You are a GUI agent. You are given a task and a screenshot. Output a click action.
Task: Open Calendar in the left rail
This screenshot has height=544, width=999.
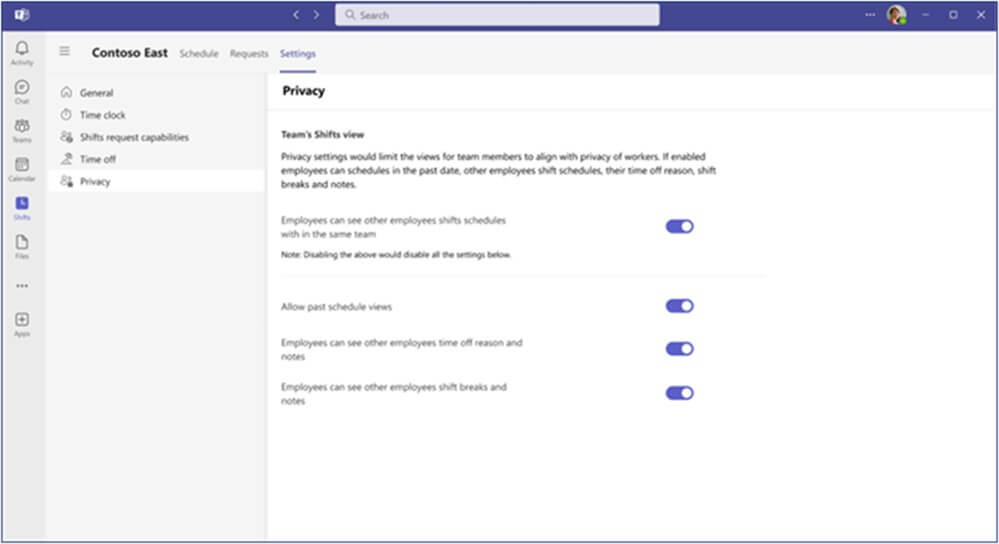click(x=22, y=169)
